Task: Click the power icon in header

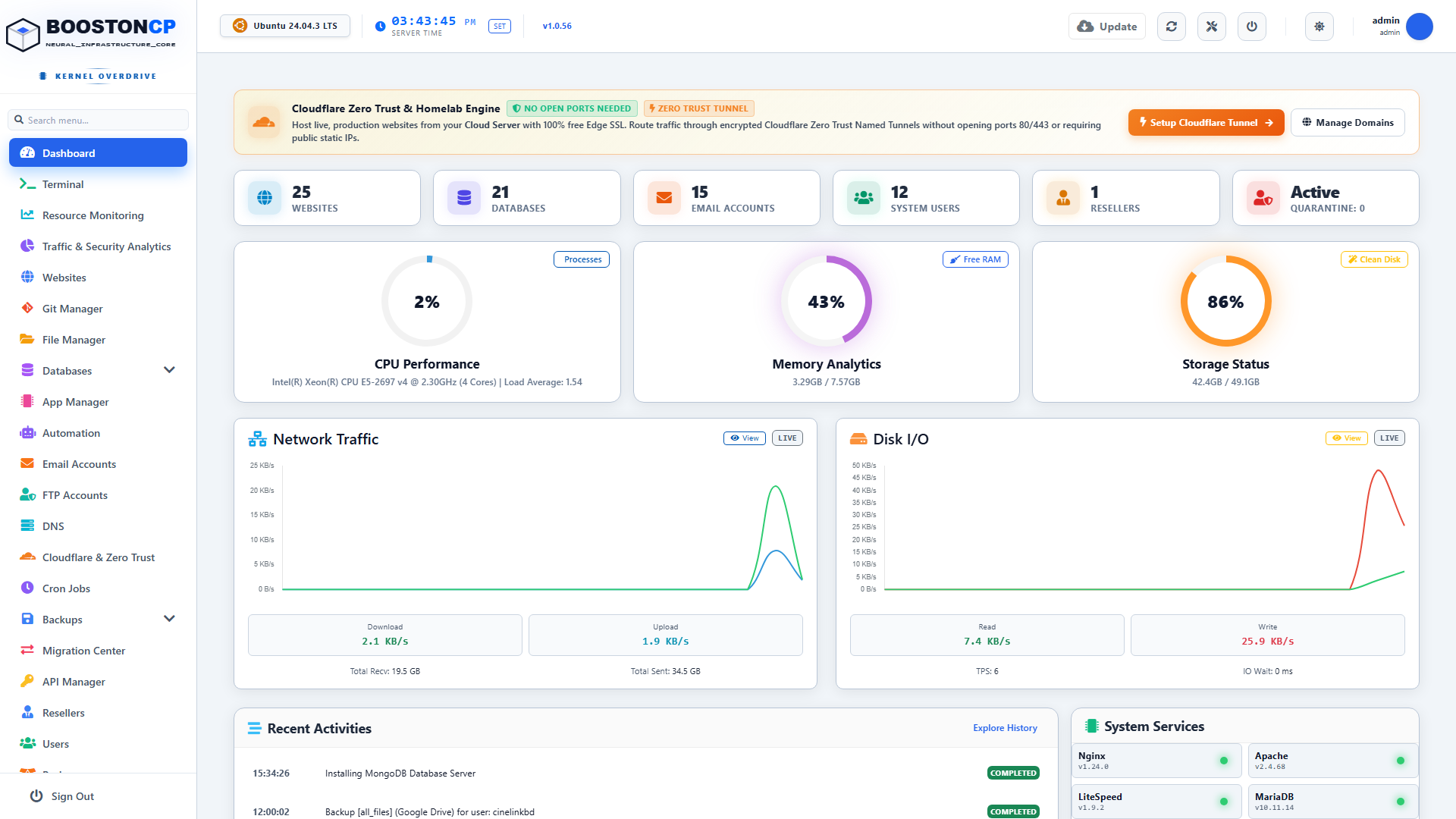Action: pyautogui.click(x=1252, y=27)
